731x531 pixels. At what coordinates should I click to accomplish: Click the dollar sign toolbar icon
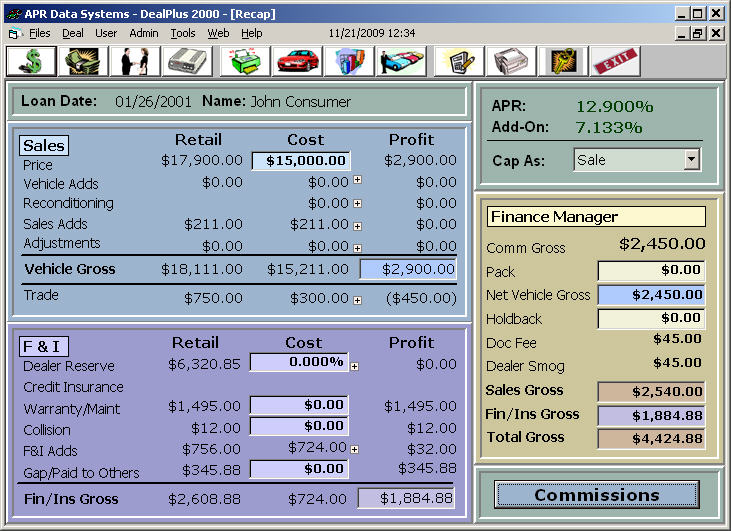(x=32, y=61)
